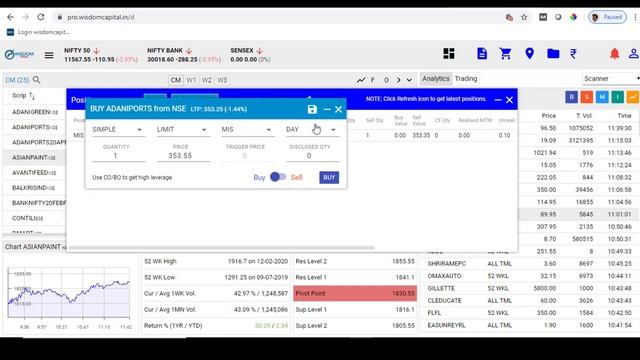Click the OMAXAUTO scanner row
640x360 pixels.
[x=530, y=276]
